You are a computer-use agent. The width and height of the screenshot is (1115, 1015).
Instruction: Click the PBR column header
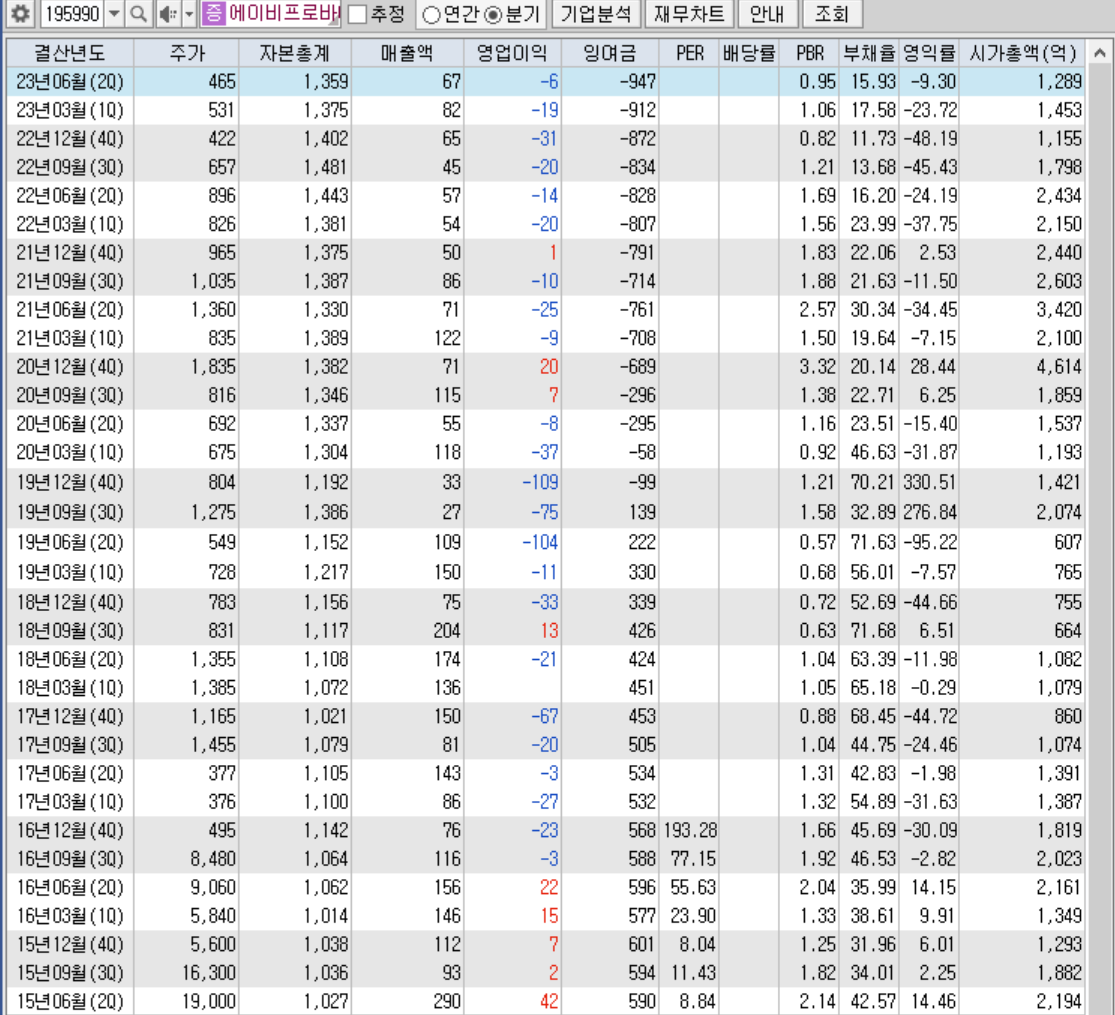(809, 53)
